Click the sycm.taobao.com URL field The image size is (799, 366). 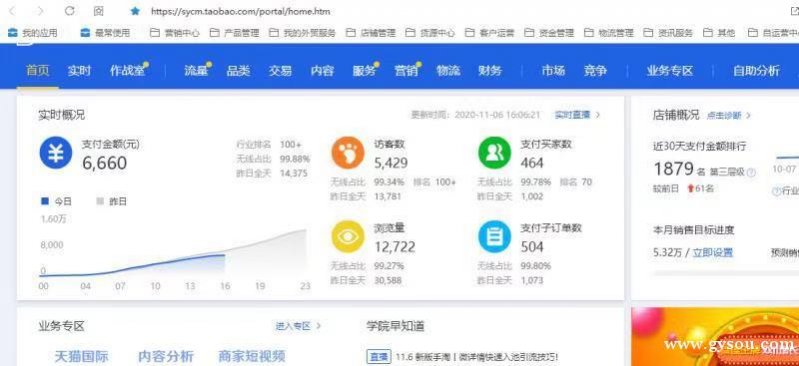(241, 11)
